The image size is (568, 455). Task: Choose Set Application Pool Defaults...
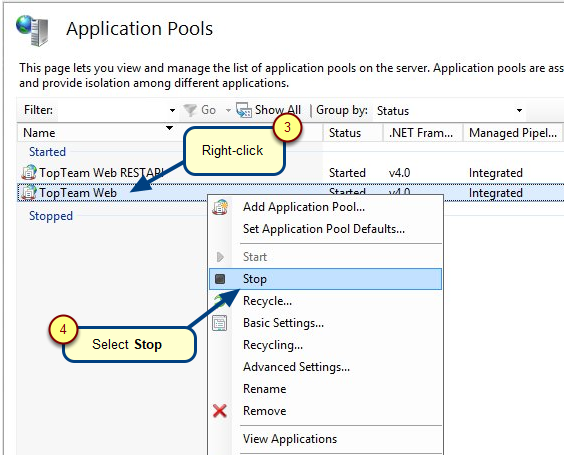(325, 229)
